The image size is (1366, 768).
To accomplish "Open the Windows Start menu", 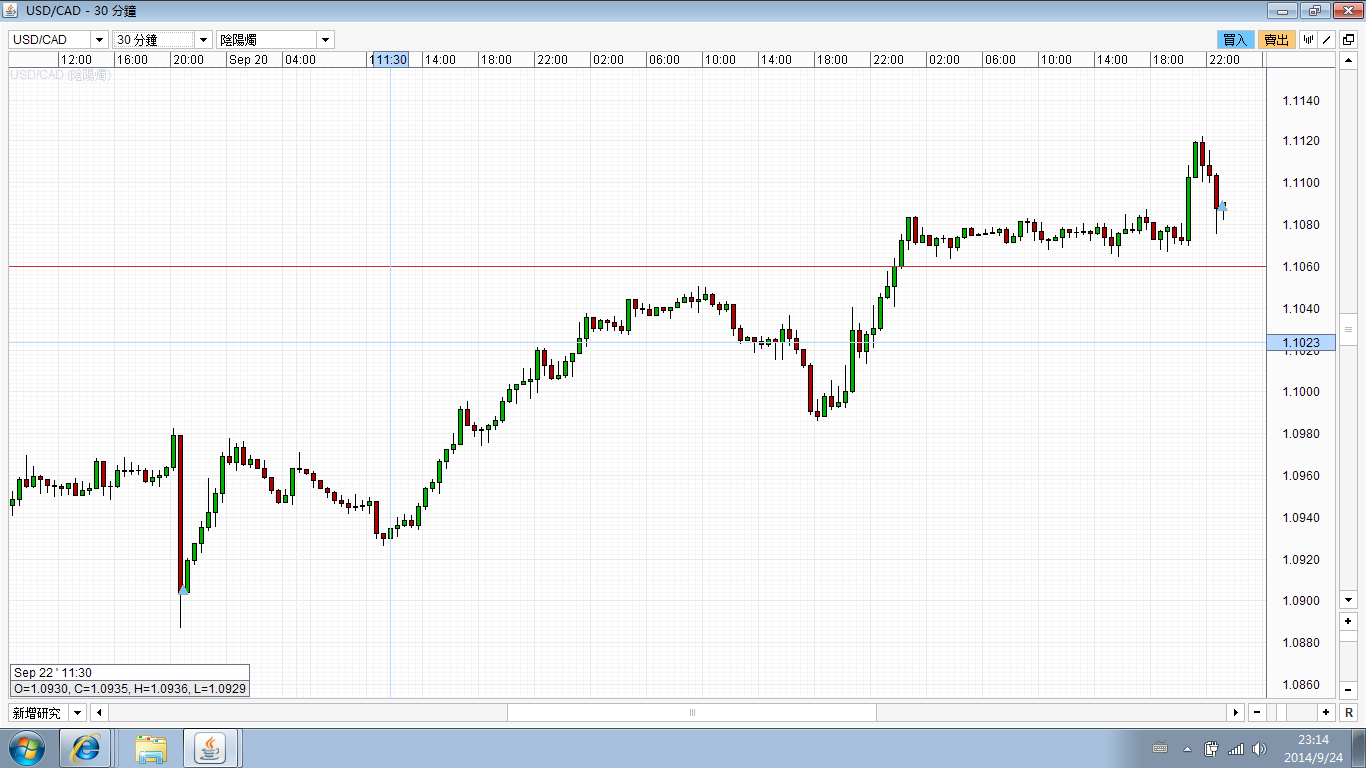I will tap(25, 748).
